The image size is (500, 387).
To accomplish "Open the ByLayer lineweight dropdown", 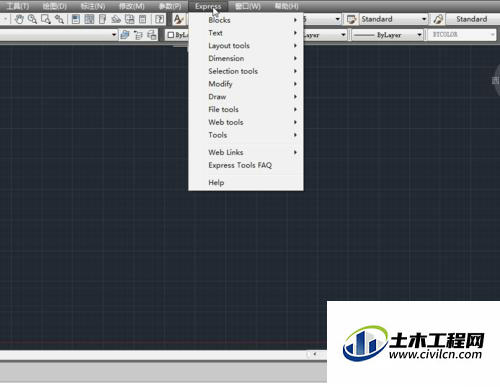I will 387,35.
